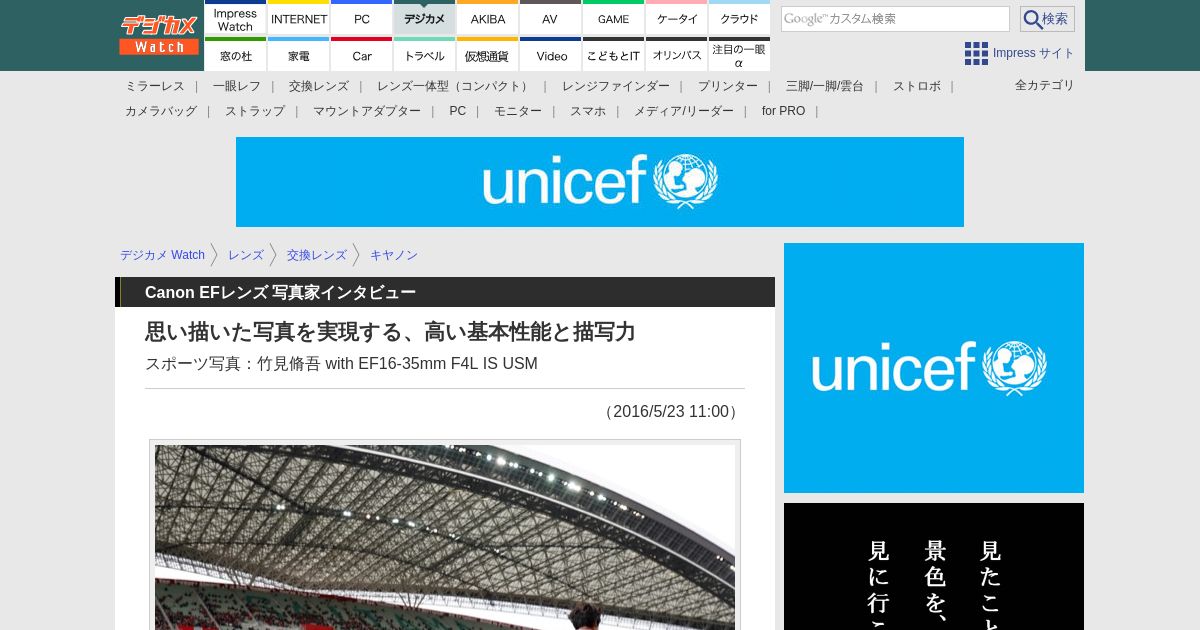Open the INTERNET Watch tab

(299, 19)
